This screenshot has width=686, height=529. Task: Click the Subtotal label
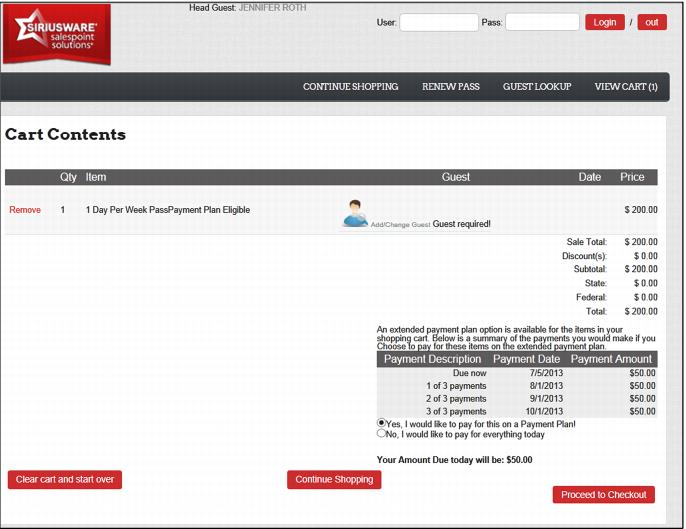[x=590, y=269]
